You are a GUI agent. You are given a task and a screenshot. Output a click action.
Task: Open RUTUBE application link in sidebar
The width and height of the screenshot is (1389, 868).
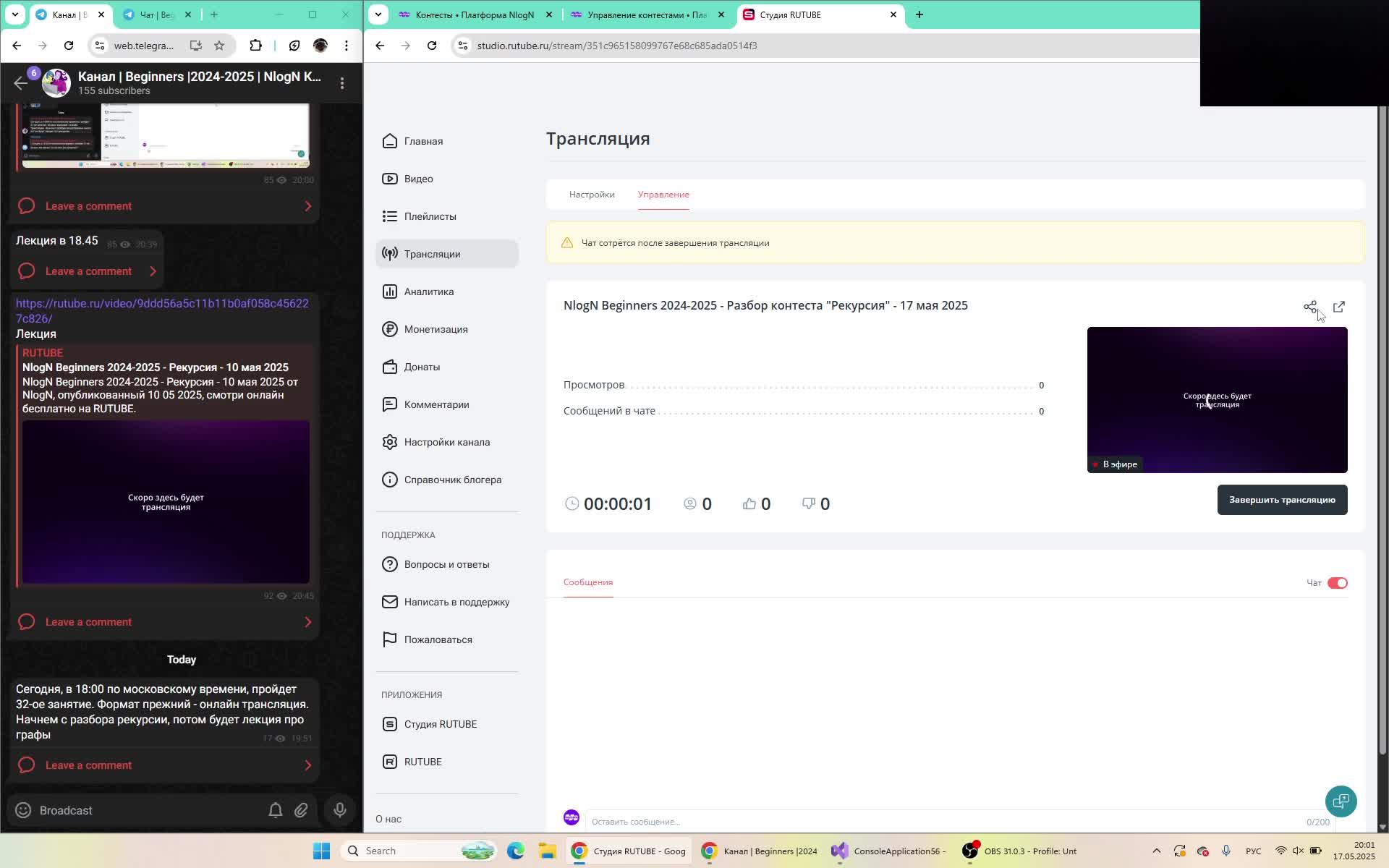coord(412,762)
